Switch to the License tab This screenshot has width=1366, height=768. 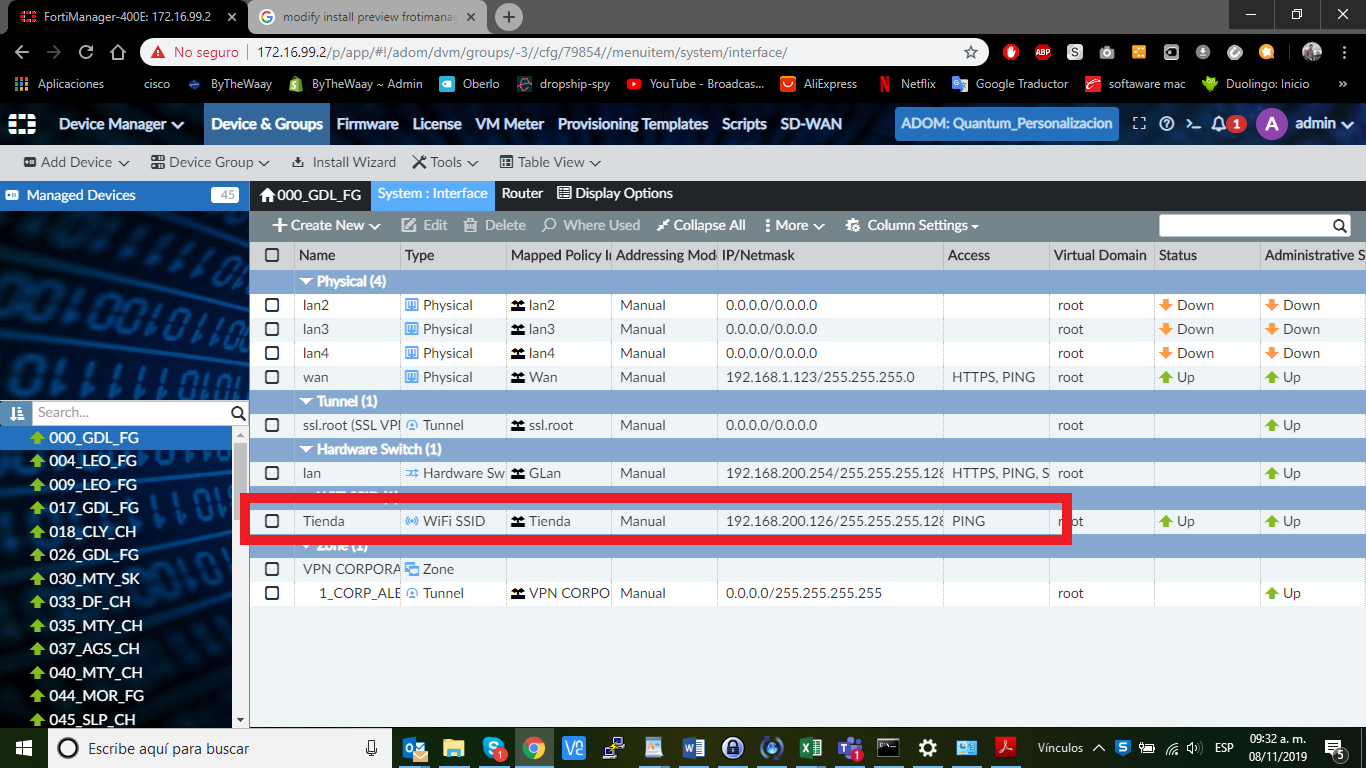pyautogui.click(x=437, y=124)
